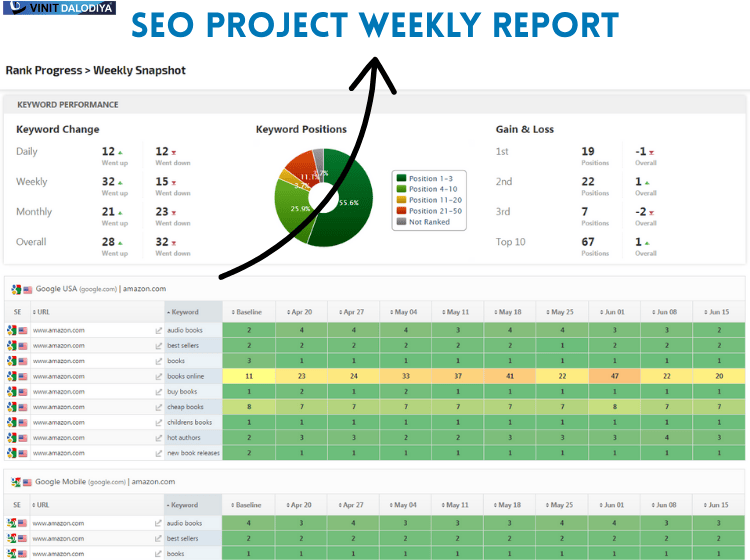Click the Weekly went down red arrow

pos(174,183)
